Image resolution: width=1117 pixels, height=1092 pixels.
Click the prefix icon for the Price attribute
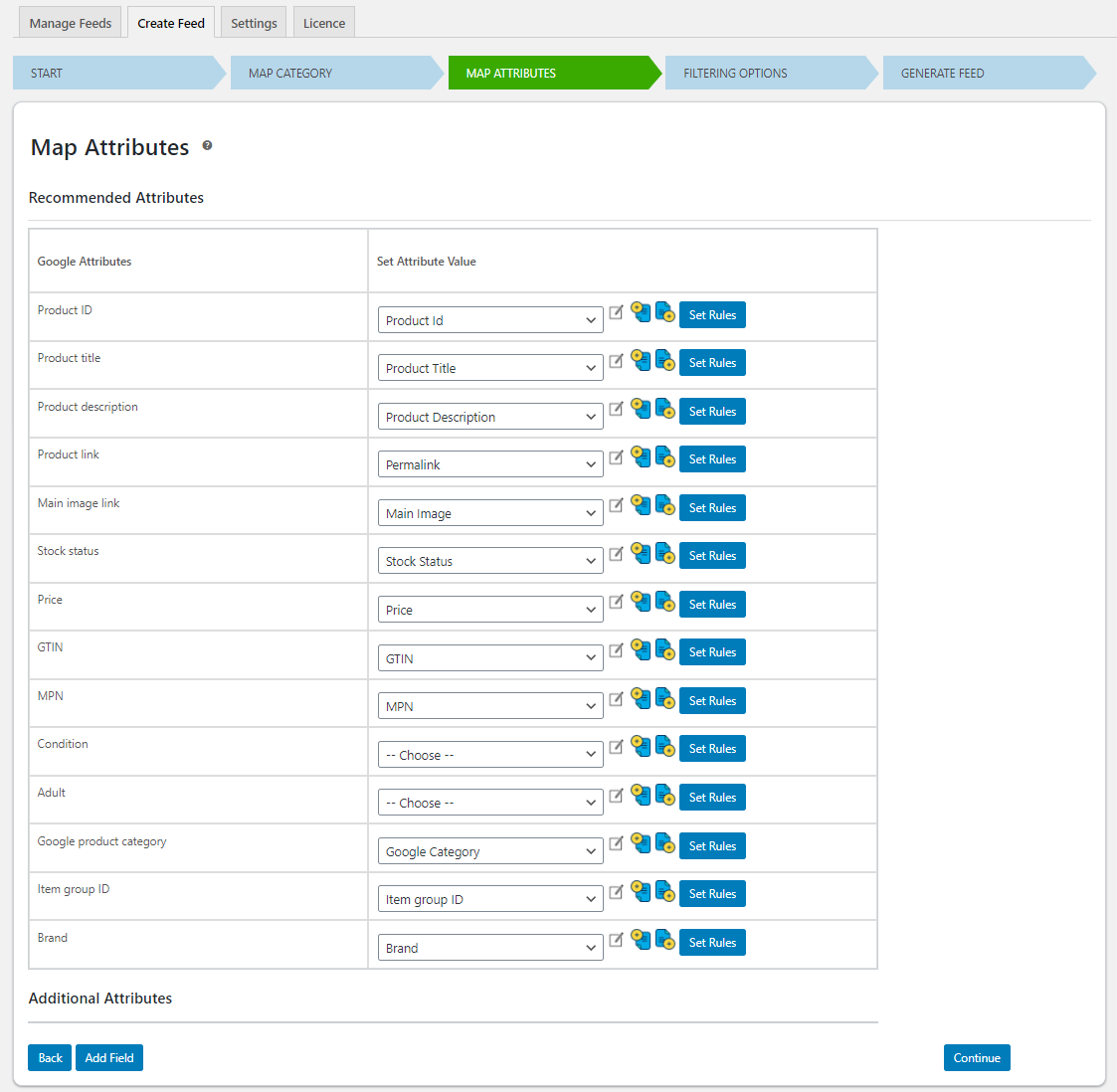(641, 601)
